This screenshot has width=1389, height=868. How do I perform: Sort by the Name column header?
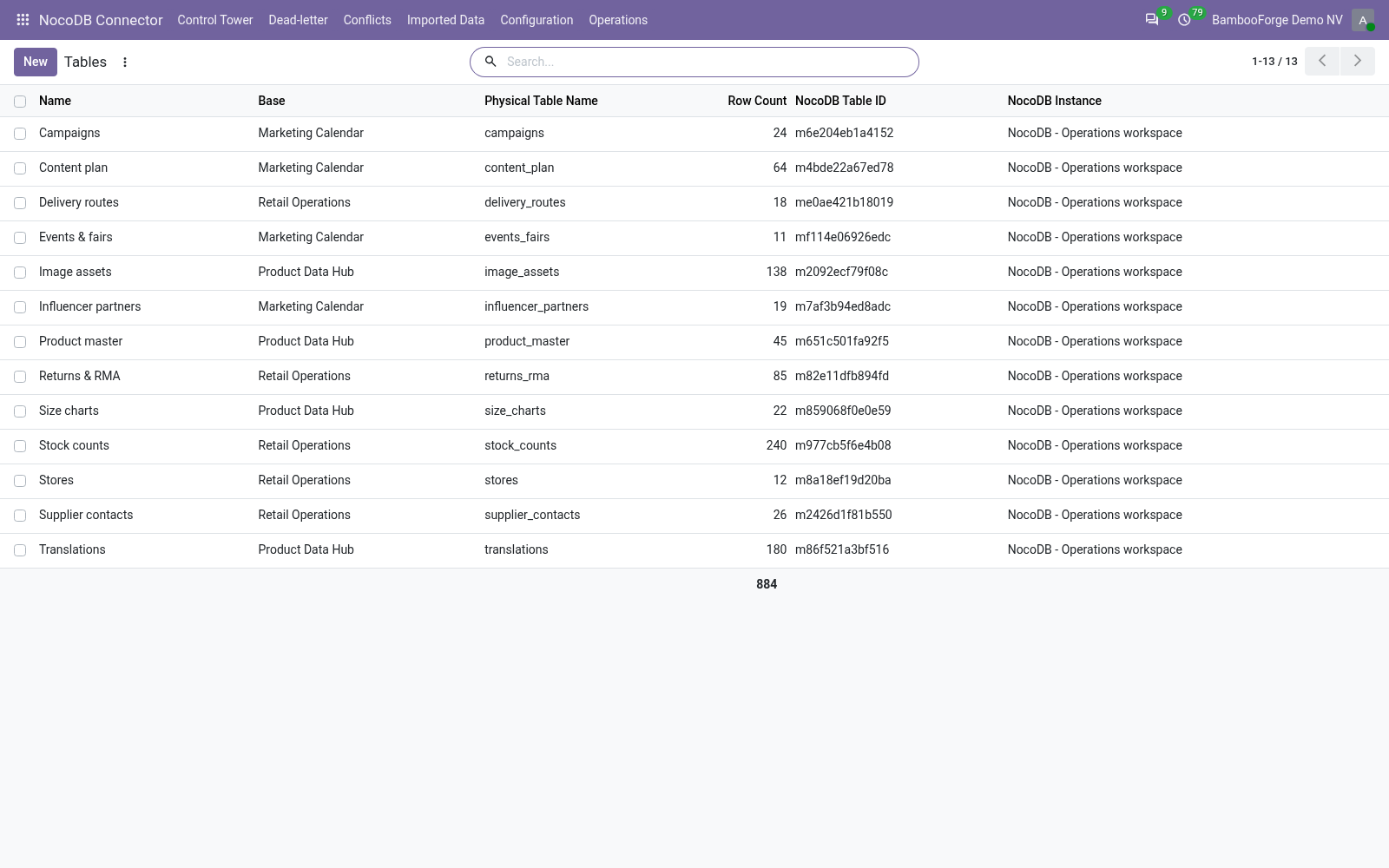[x=55, y=101]
